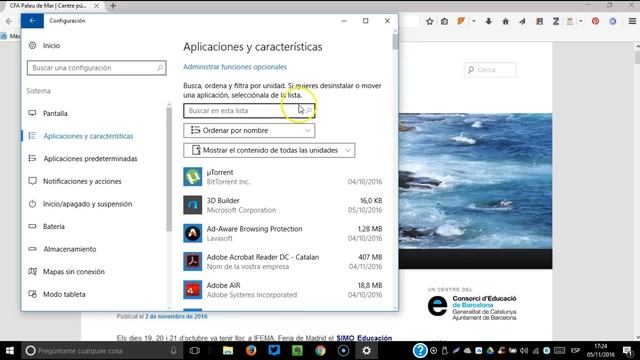Open a new tab in Firefox
This screenshot has height=360, width=640.
pyautogui.click(x=113, y=6)
